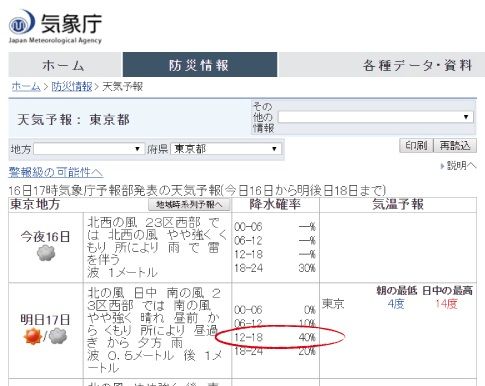Open the 警報級の可能性へ link
The image size is (485, 386).
pos(55,172)
